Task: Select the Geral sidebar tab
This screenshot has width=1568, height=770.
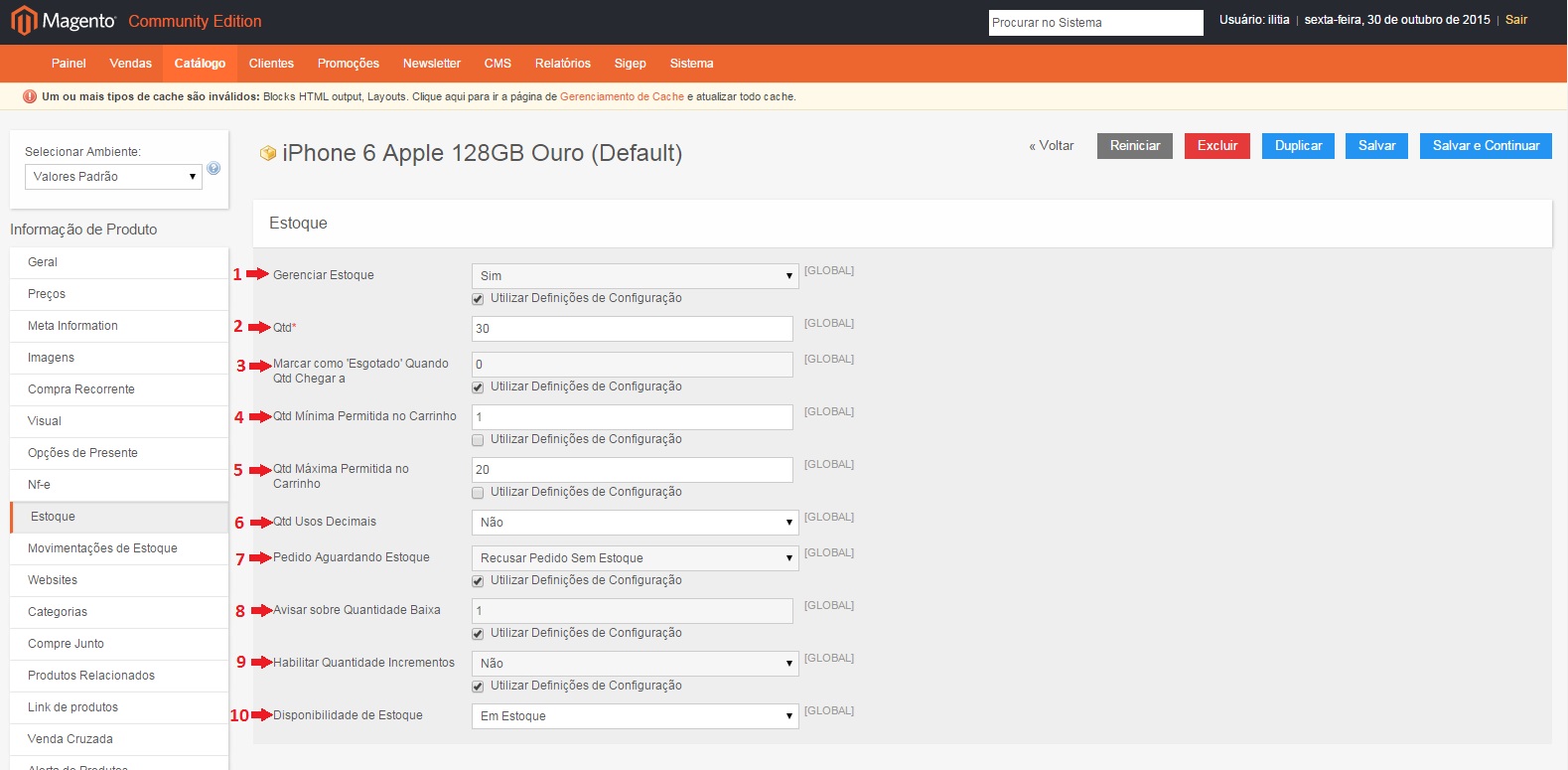Action: click(x=119, y=262)
